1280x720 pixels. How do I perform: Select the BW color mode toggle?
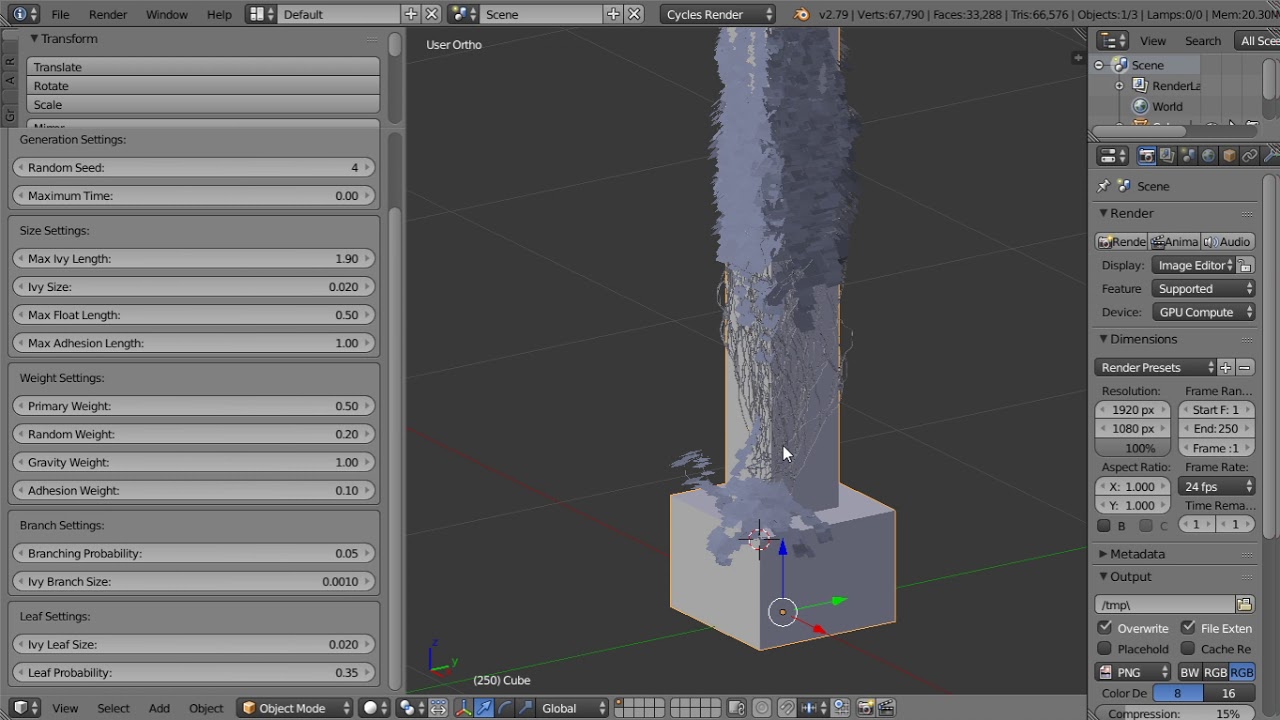(x=1190, y=673)
